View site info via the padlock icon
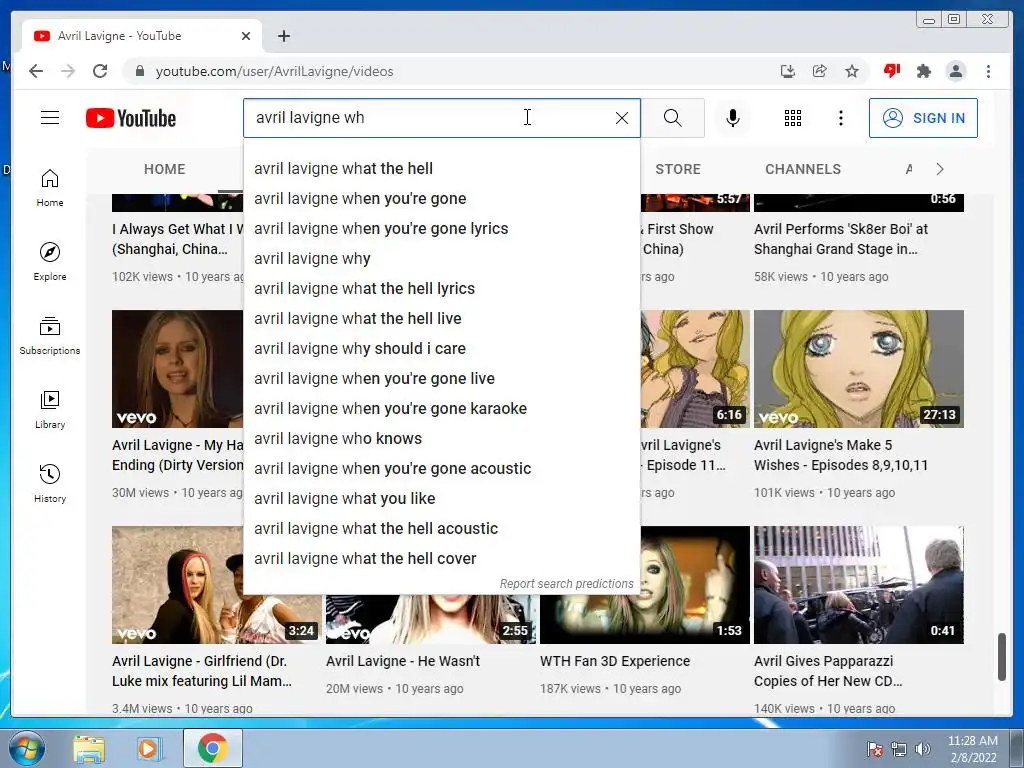 click(139, 71)
